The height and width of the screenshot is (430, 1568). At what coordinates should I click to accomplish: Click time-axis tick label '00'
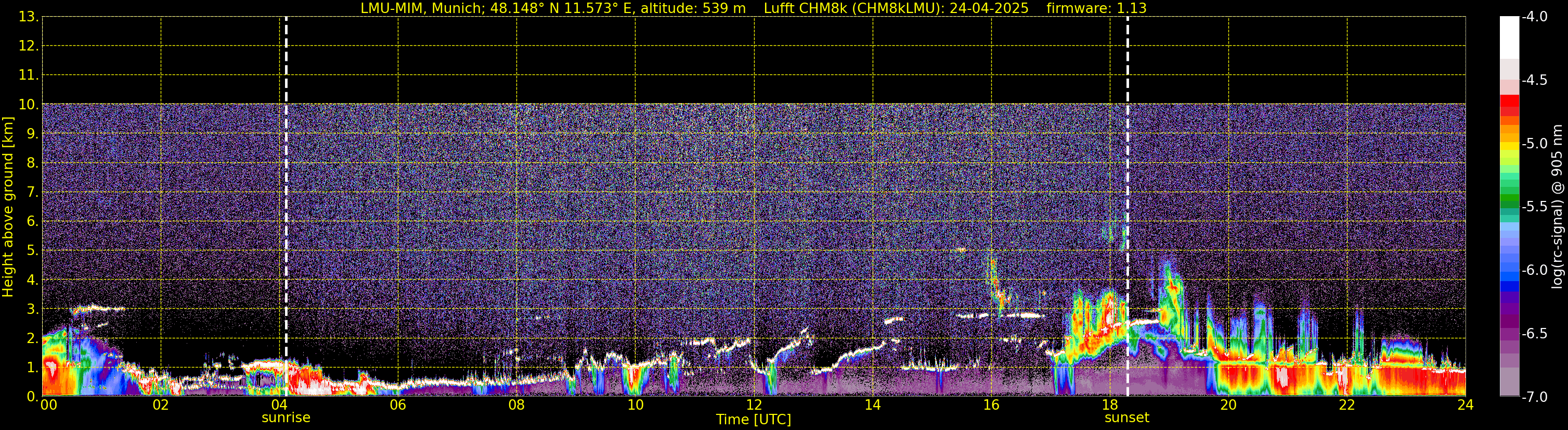tap(49, 405)
